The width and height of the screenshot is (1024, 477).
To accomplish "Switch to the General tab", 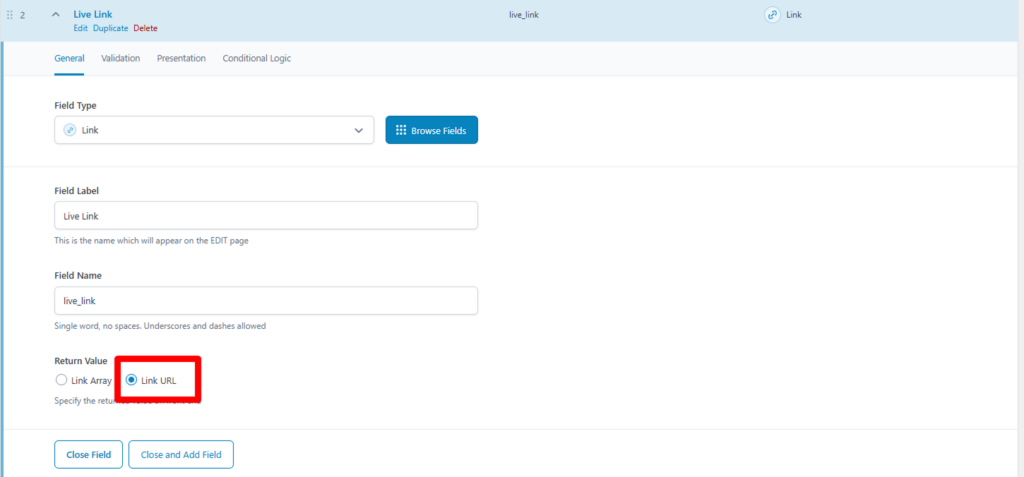I will [69, 58].
